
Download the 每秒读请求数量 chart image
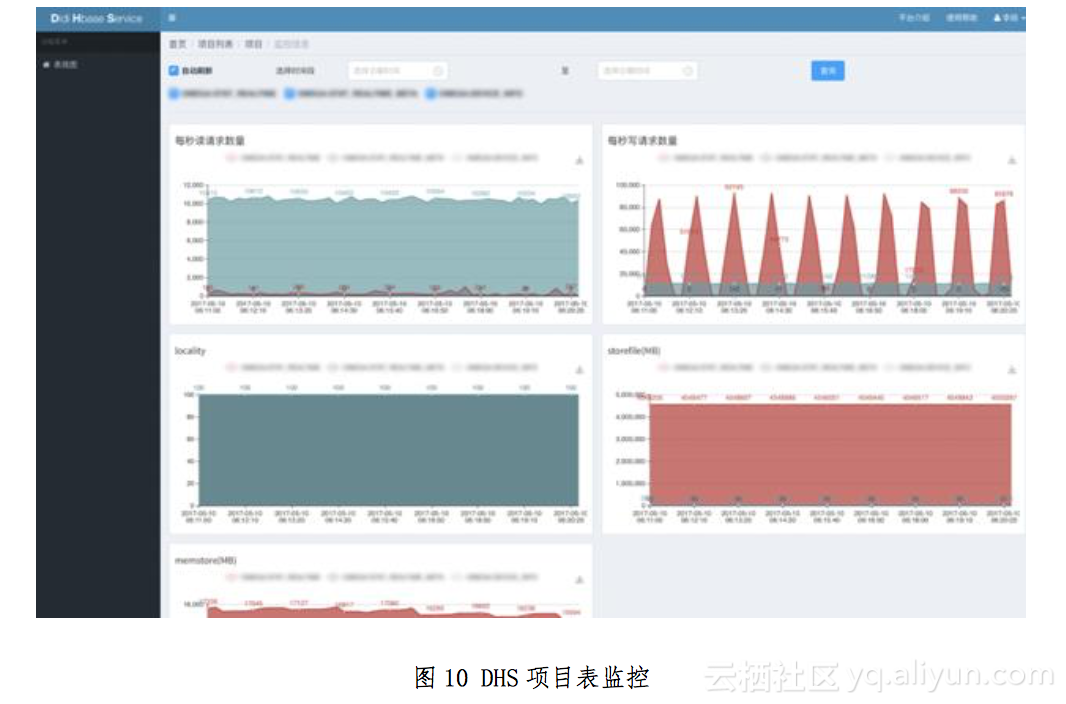click(579, 160)
